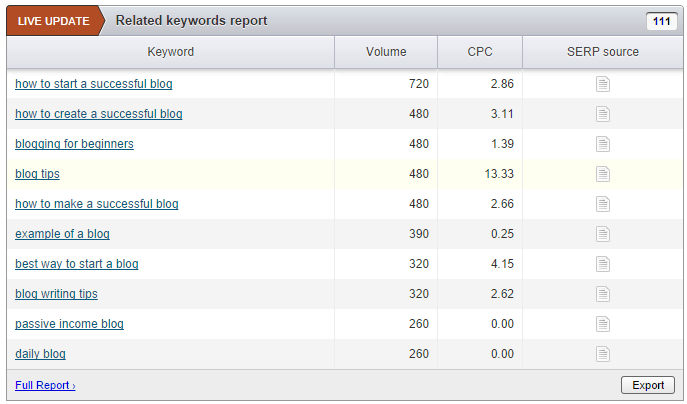
Task: Follow the 'blogging for beginners' link
Action: pyautogui.click(x=74, y=144)
